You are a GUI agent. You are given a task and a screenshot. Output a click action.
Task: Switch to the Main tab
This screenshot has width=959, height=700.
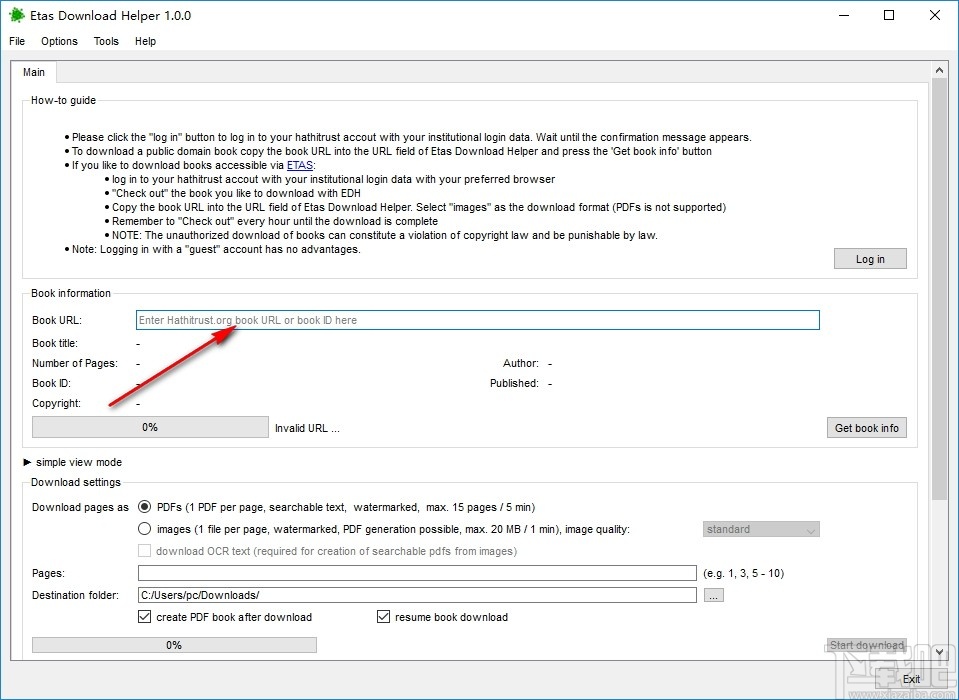pos(33,72)
